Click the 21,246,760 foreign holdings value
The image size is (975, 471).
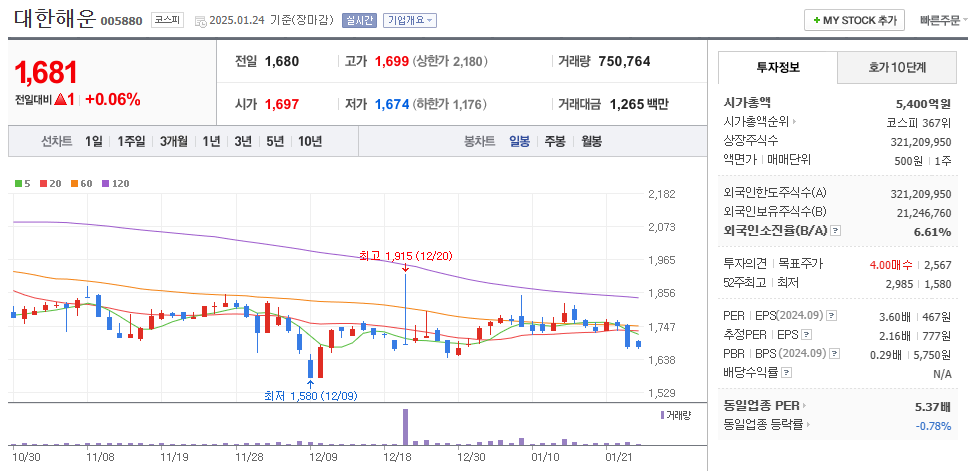click(924, 213)
